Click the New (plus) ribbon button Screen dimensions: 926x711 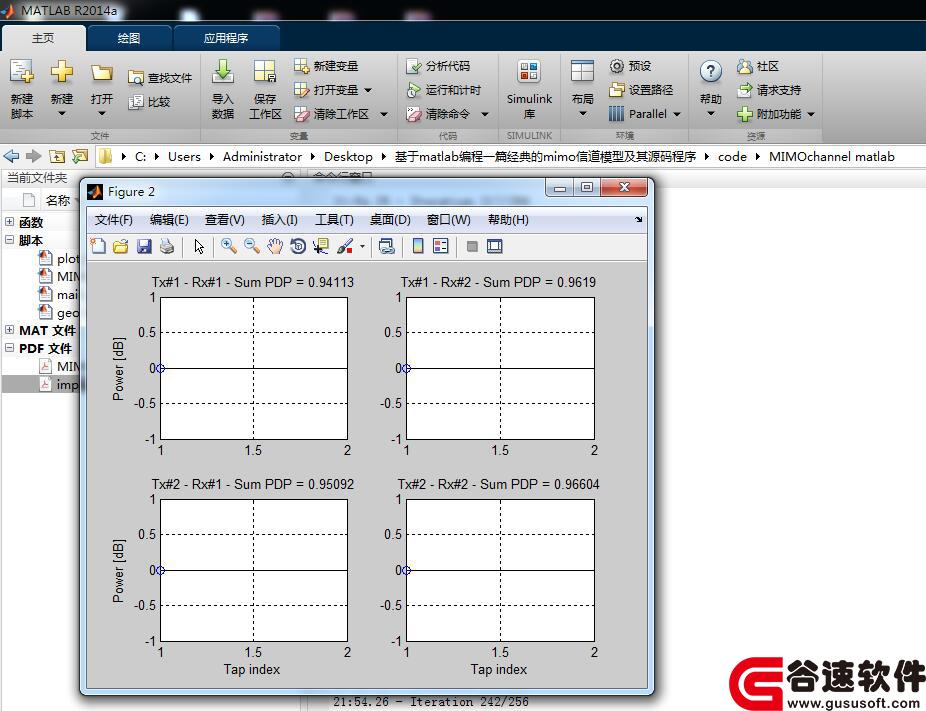point(61,89)
